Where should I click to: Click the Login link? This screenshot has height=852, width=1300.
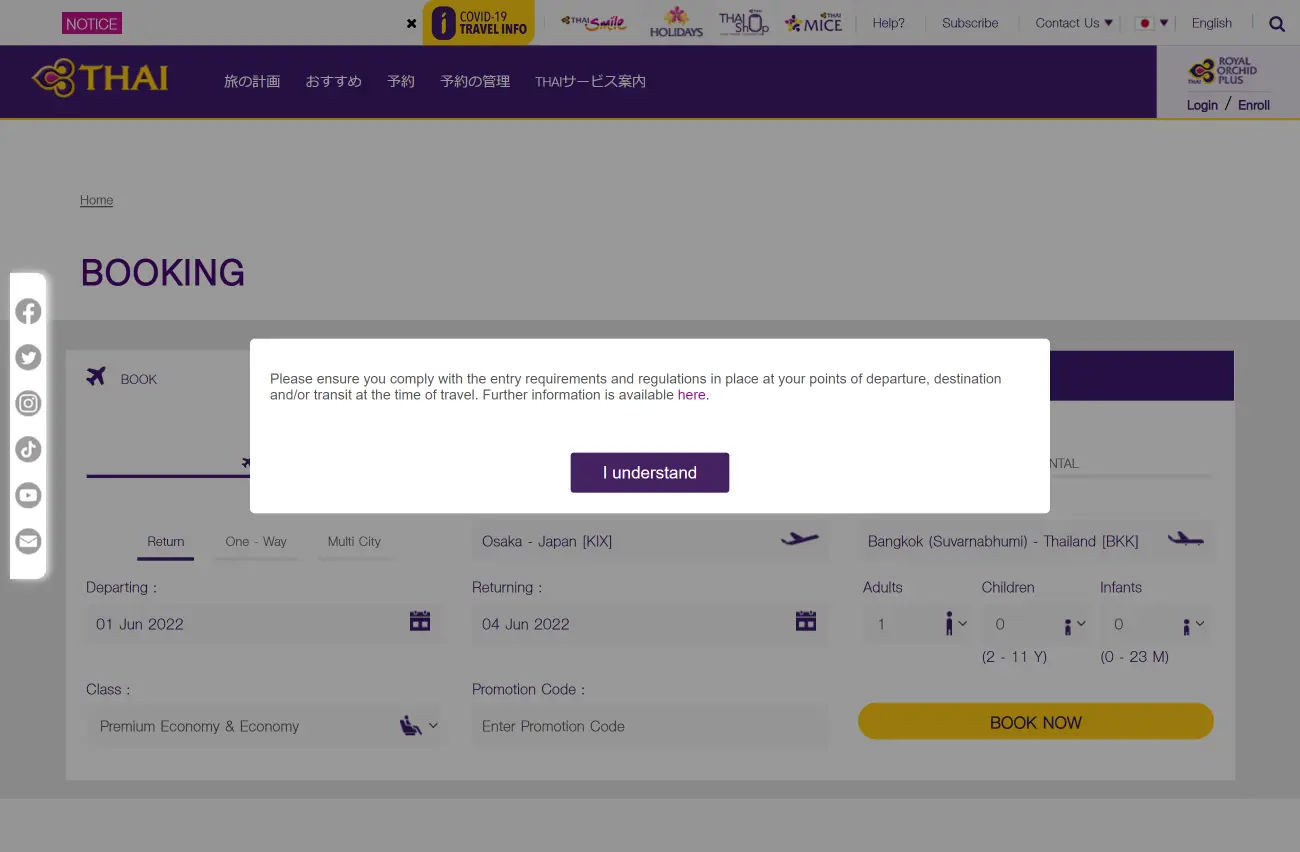pyautogui.click(x=1202, y=105)
